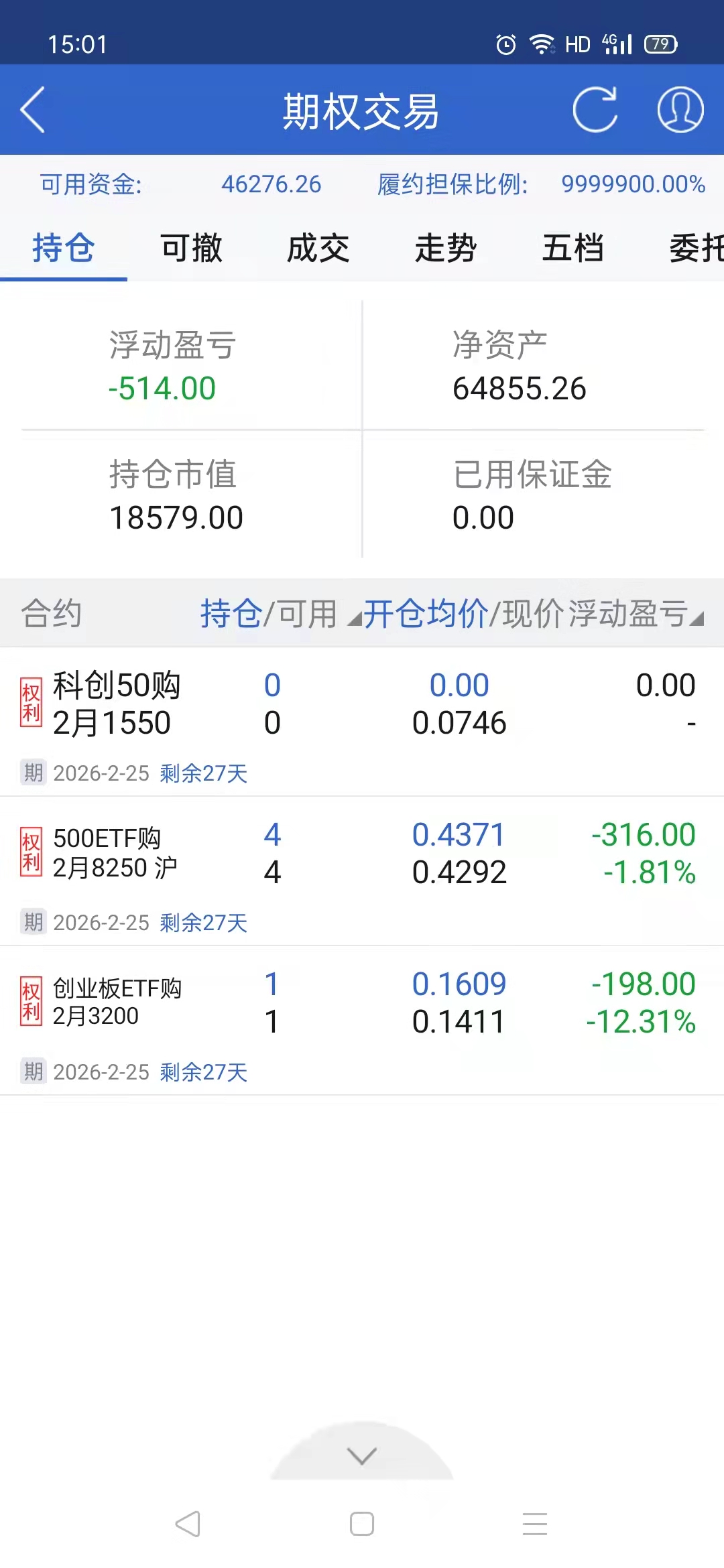Switch to the 可撤 tab
This screenshot has width=724, height=1568.
[x=191, y=248]
